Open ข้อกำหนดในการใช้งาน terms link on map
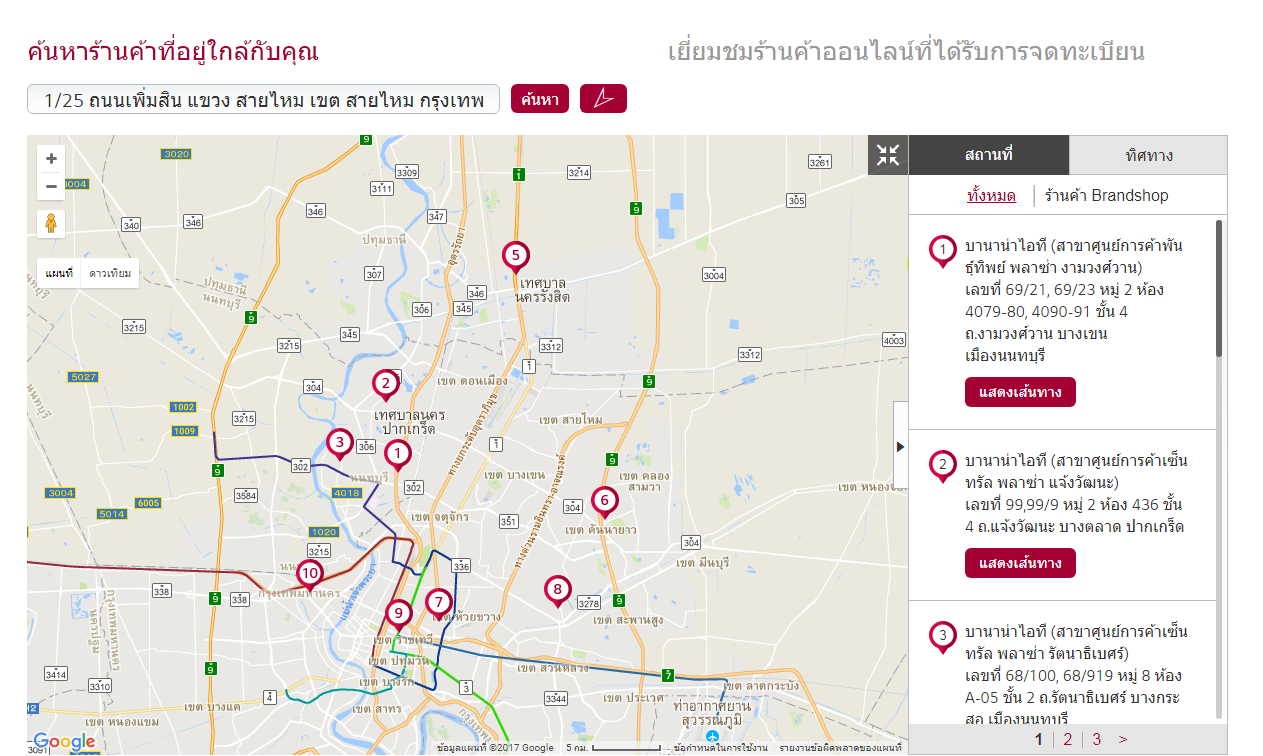The width and height of the screenshot is (1263, 756). coord(720,748)
